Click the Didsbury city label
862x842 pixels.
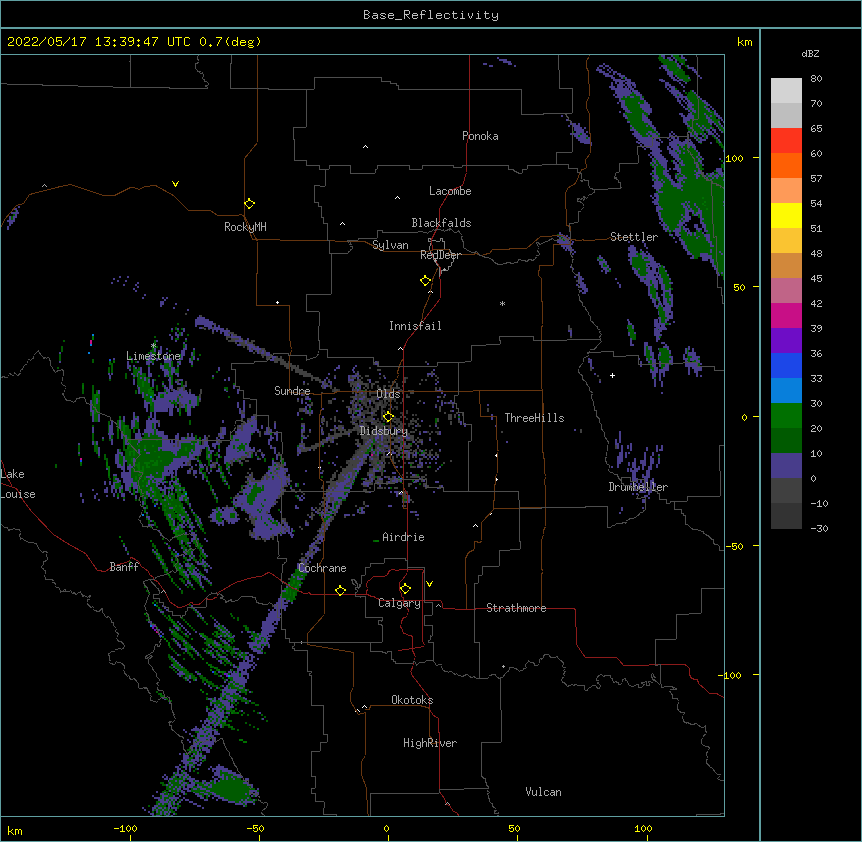click(x=384, y=431)
